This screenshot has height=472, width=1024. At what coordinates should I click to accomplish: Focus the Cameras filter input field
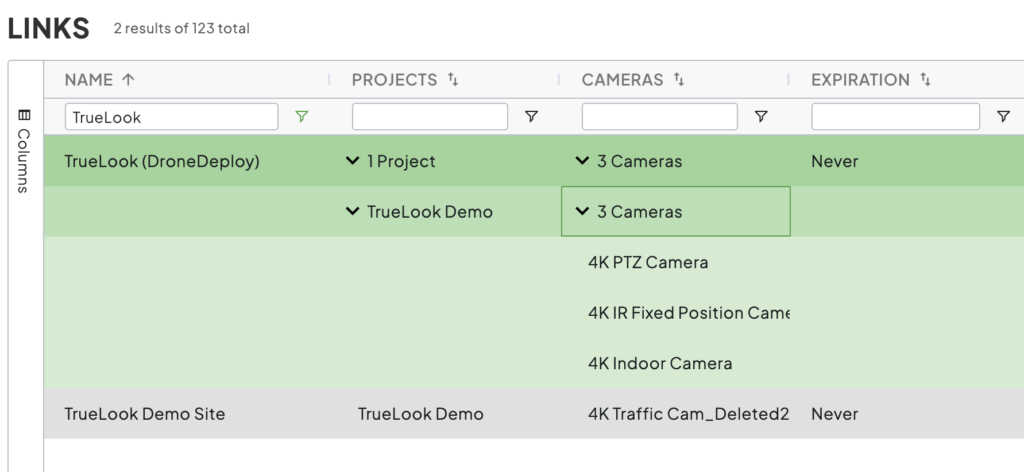click(x=660, y=117)
